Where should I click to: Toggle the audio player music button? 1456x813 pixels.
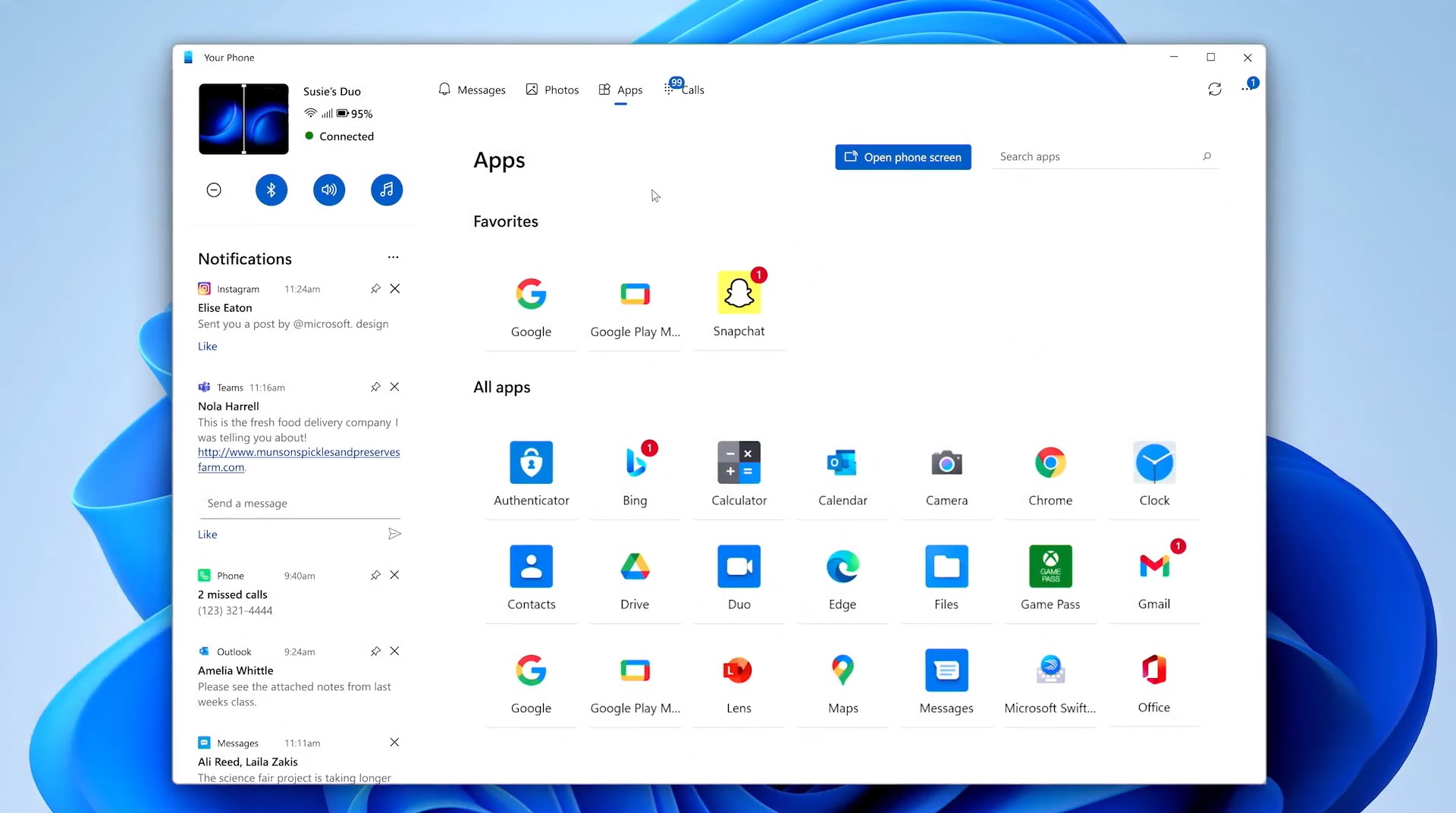387,190
